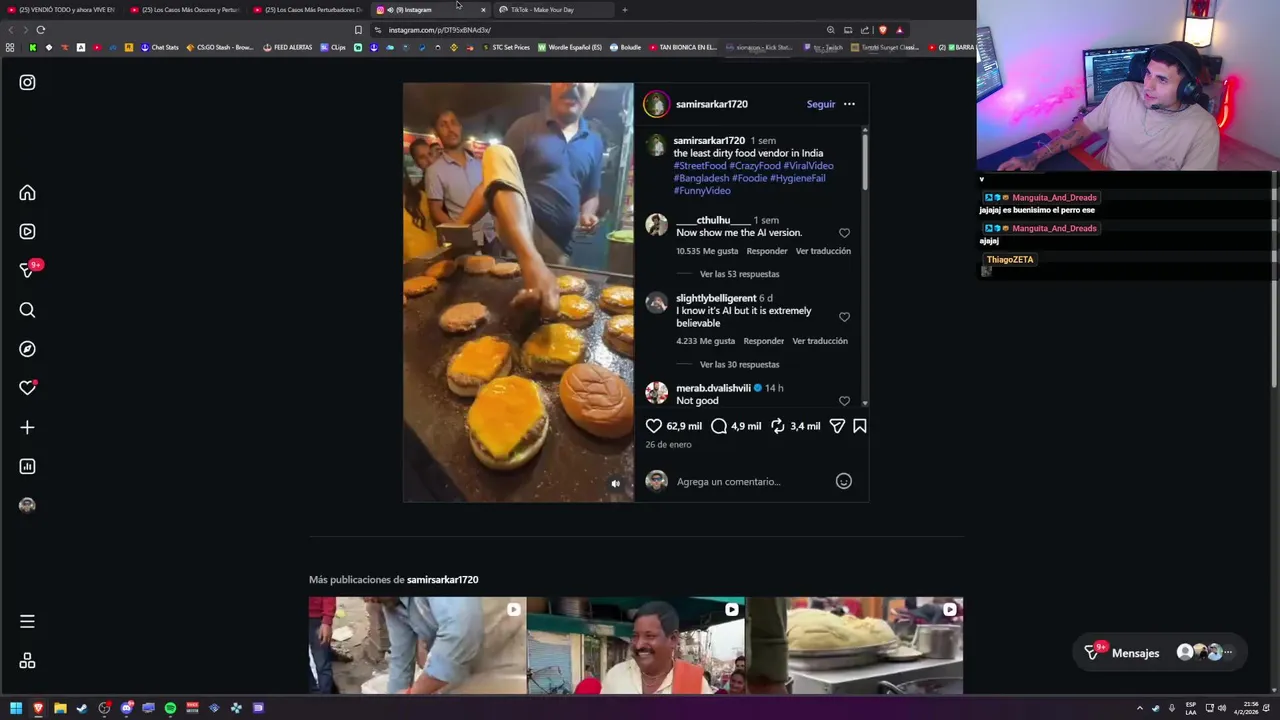This screenshot has height=720, width=1280.
Task: Click the browser address bar URL
Action: pyautogui.click(x=440, y=30)
